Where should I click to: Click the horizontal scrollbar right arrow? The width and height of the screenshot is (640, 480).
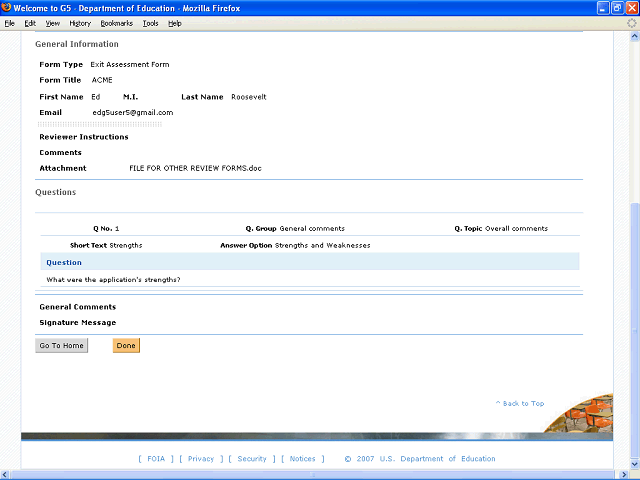(624, 475)
